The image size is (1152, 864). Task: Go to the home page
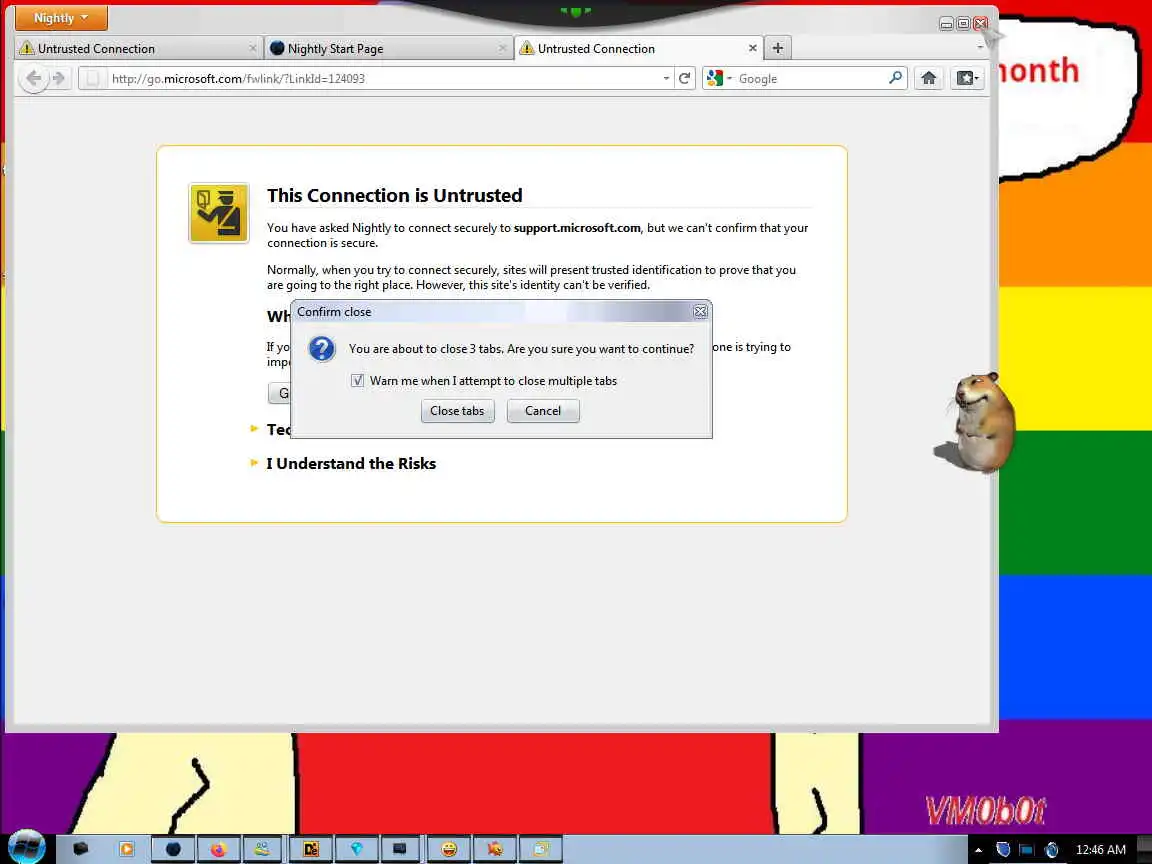(x=929, y=78)
